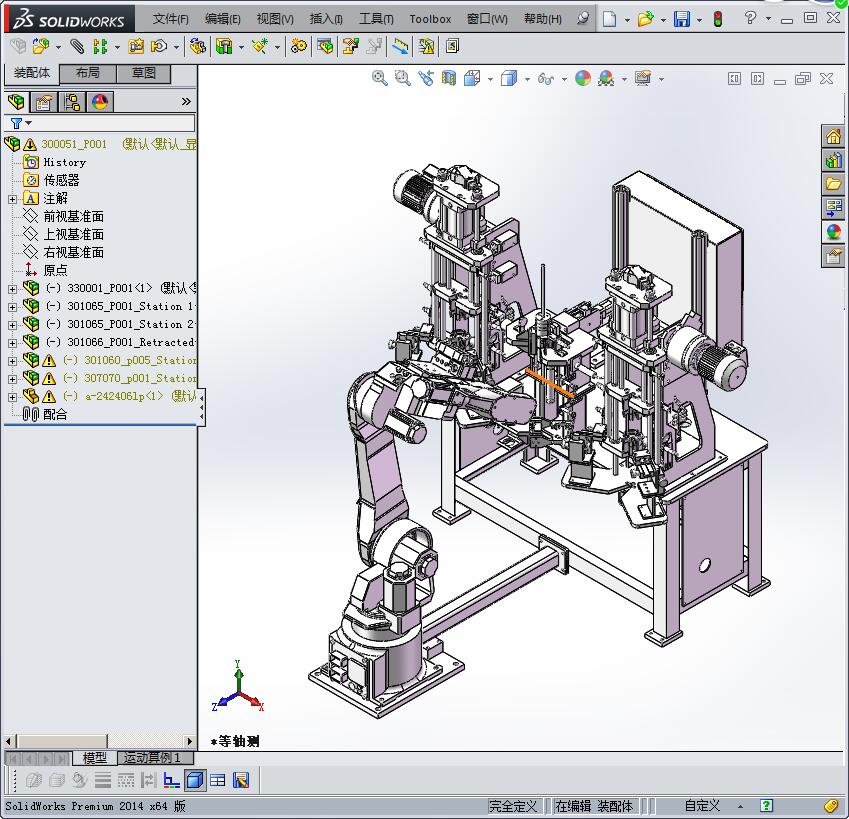Click the Apply Scene icon
The width and height of the screenshot is (849, 819).
click(x=606, y=78)
